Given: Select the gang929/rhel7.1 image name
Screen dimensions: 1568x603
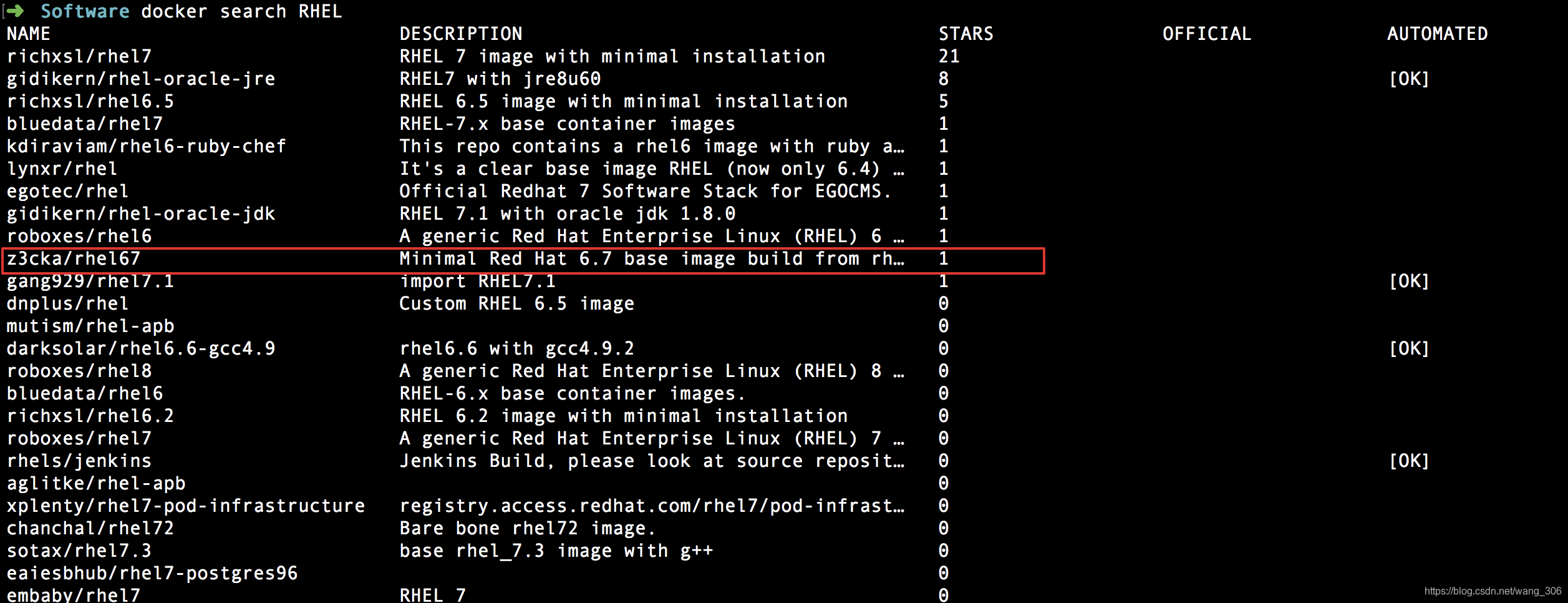Looking at the screenshot, I should point(90,281).
